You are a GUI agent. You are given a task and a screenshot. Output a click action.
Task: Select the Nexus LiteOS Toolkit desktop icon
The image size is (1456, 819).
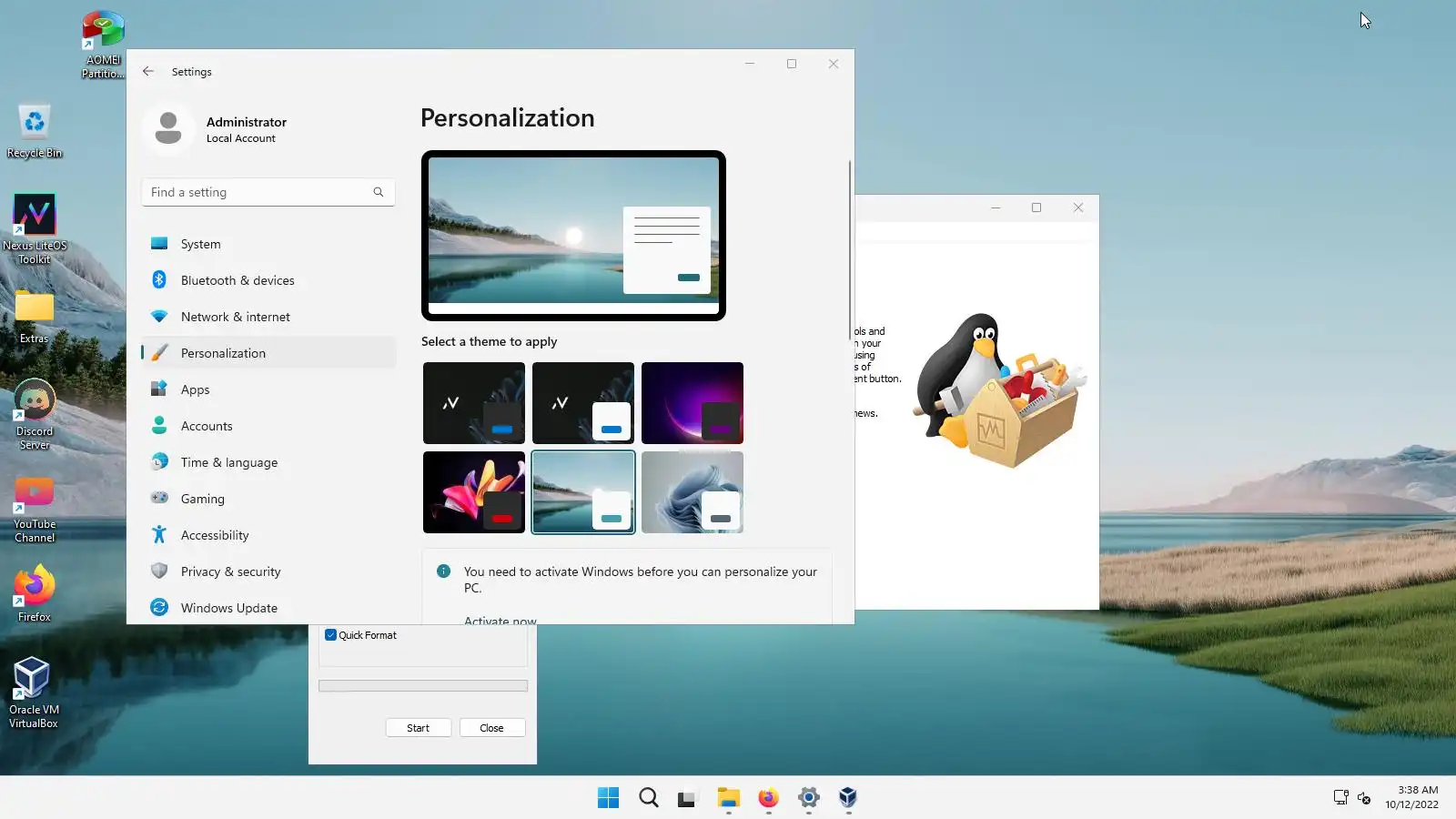click(x=35, y=228)
